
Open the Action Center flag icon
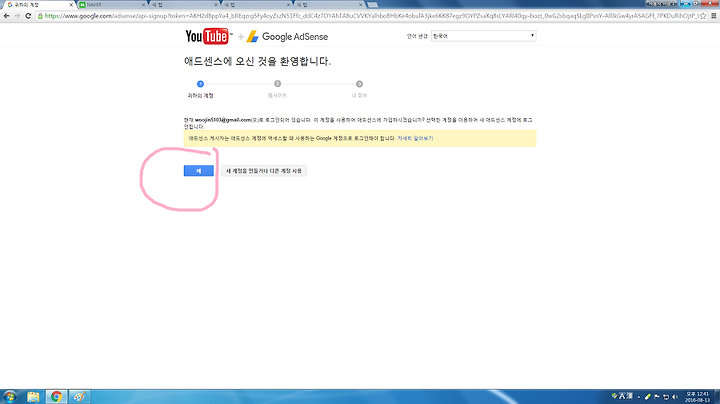pyautogui.click(x=657, y=397)
